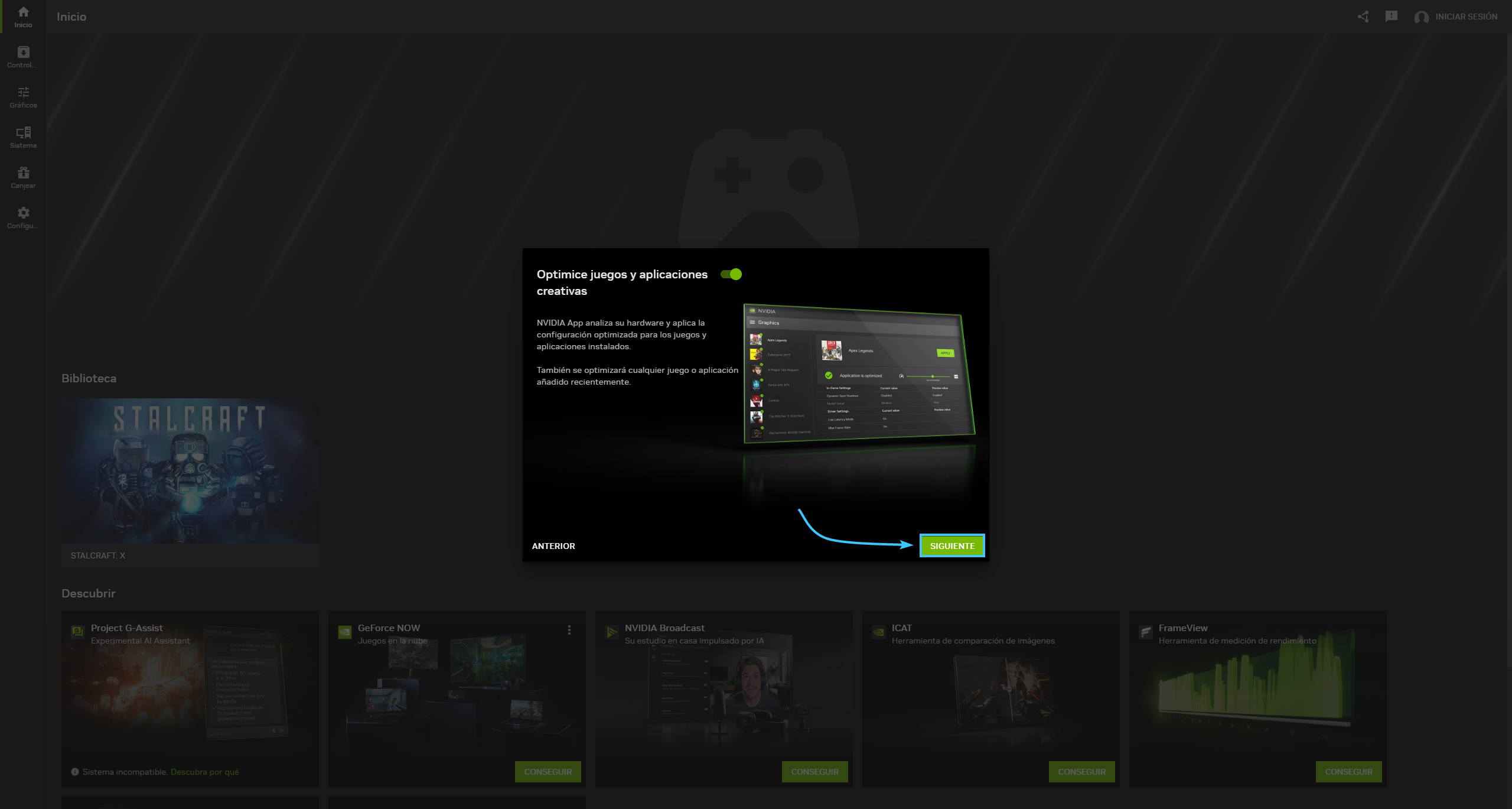Click CONSEGUIR on NVIDIA Broadcast card
1512x809 pixels.
coord(815,772)
